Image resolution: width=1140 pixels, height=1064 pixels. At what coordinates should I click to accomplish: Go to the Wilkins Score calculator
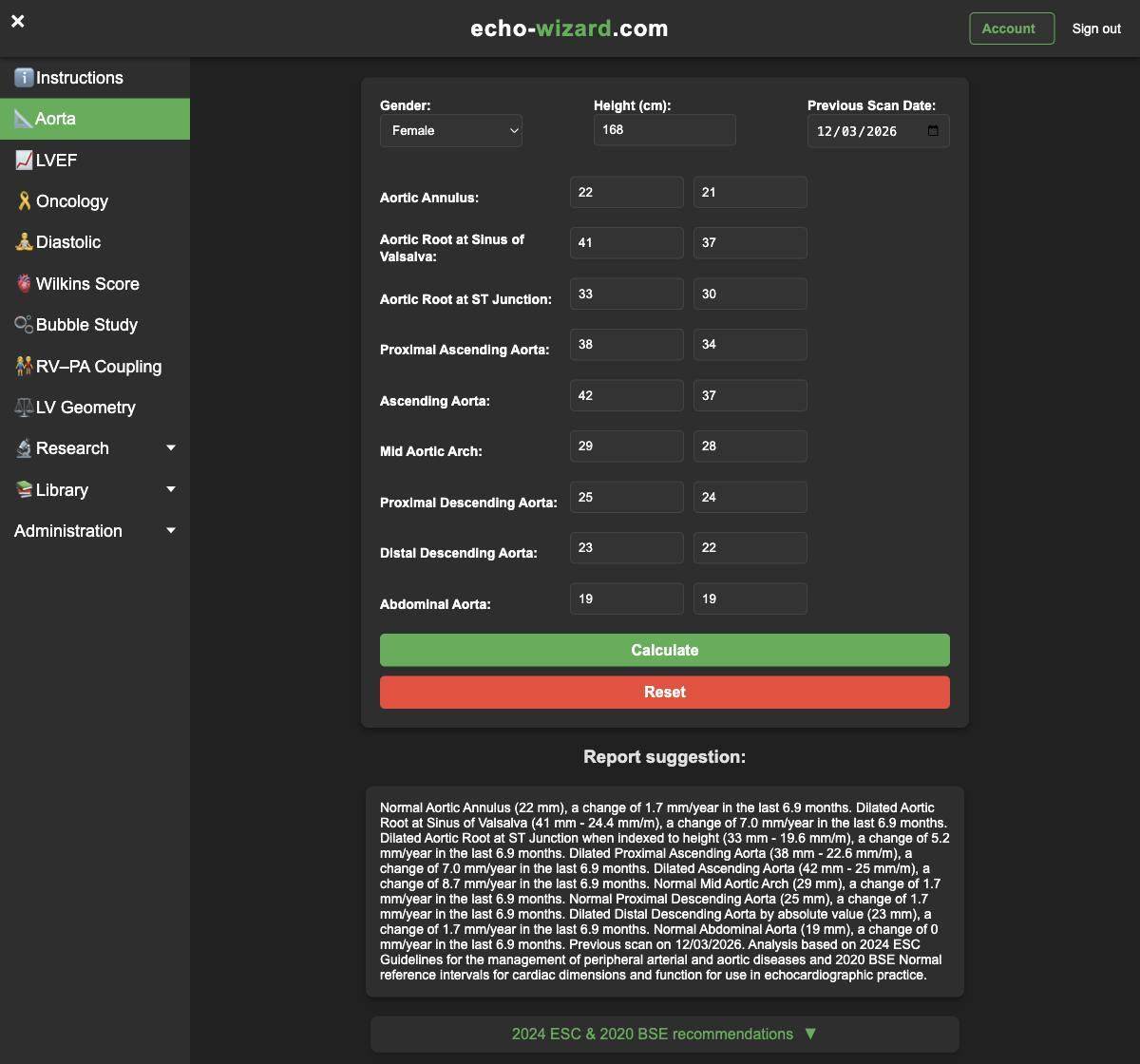(95, 284)
